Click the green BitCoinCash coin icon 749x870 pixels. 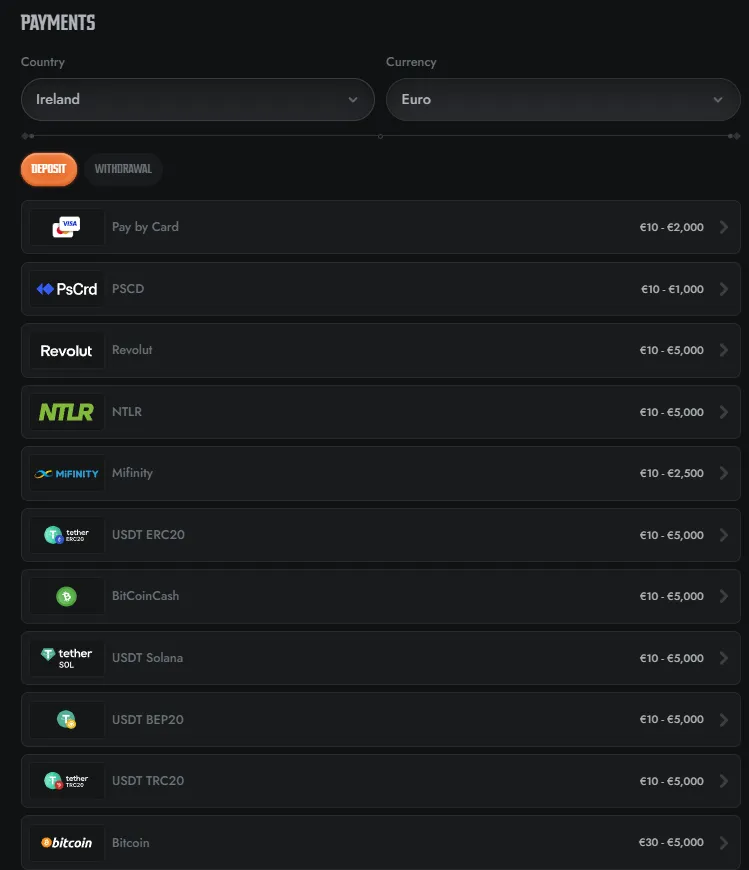tap(67, 596)
